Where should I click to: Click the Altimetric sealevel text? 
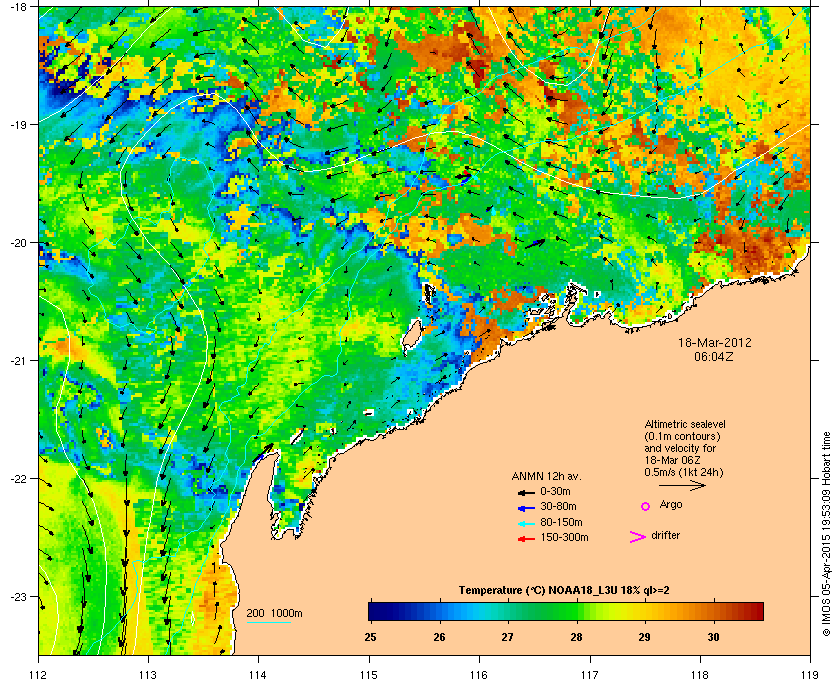685,424
